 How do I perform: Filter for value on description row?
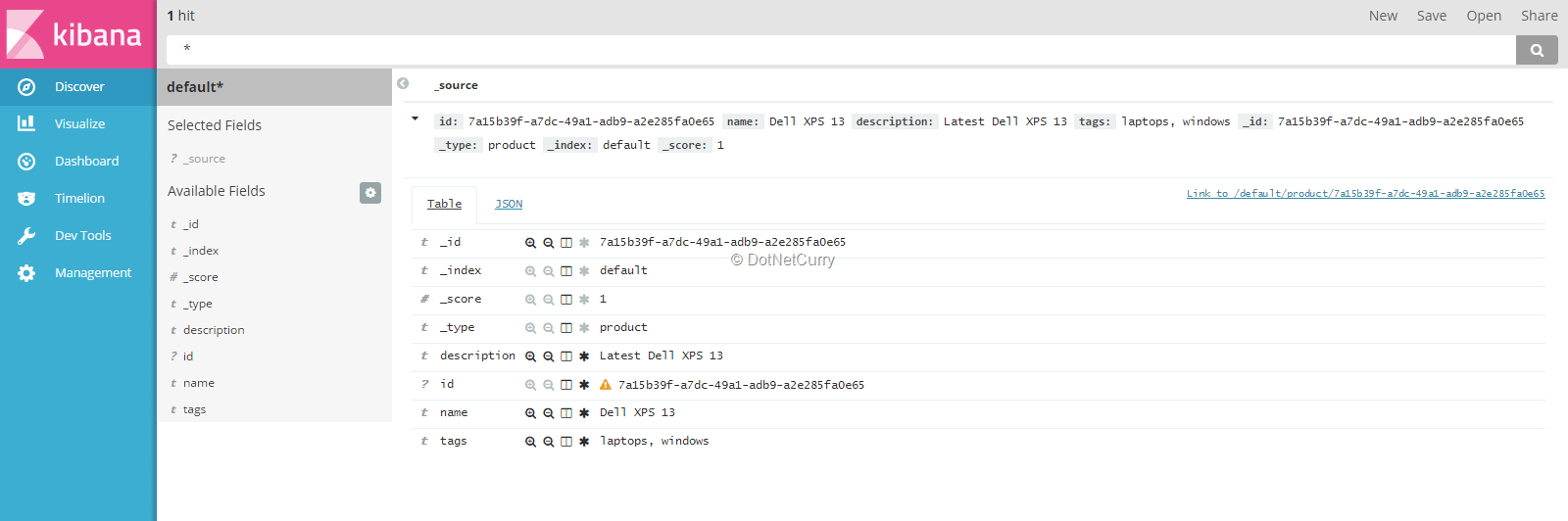530,356
